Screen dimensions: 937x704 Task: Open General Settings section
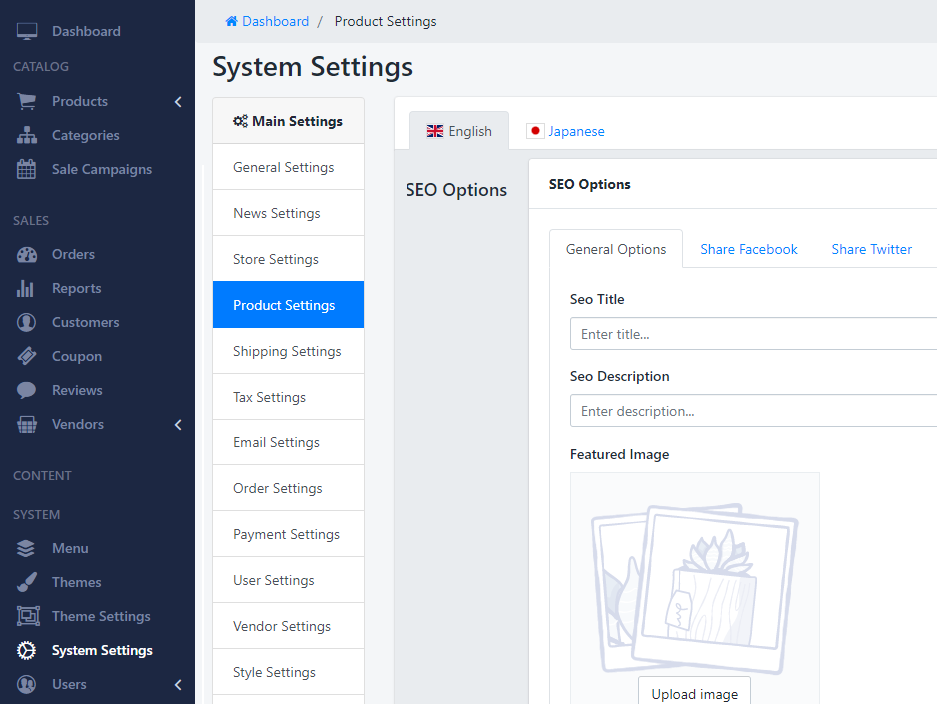(x=289, y=167)
